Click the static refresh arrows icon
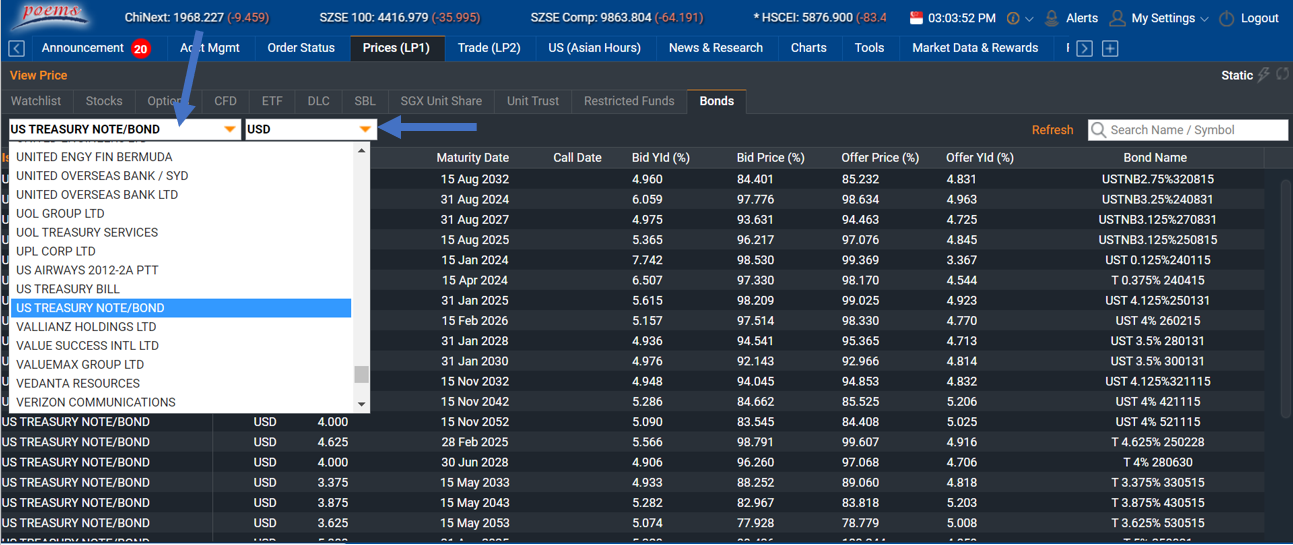Image resolution: width=1293 pixels, height=545 pixels. (1282, 75)
